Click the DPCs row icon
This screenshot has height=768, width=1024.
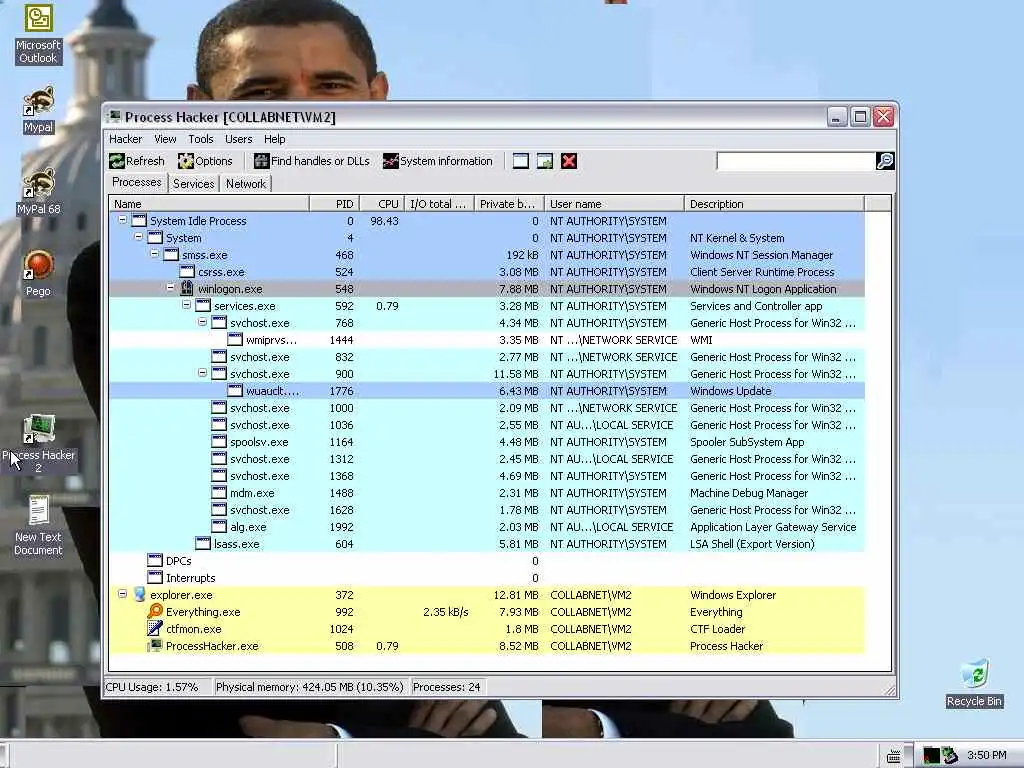tap(155, 560)
